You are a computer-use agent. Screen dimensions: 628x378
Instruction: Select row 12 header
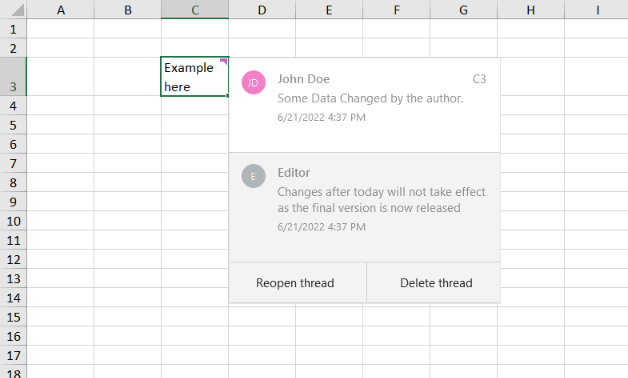13,259
